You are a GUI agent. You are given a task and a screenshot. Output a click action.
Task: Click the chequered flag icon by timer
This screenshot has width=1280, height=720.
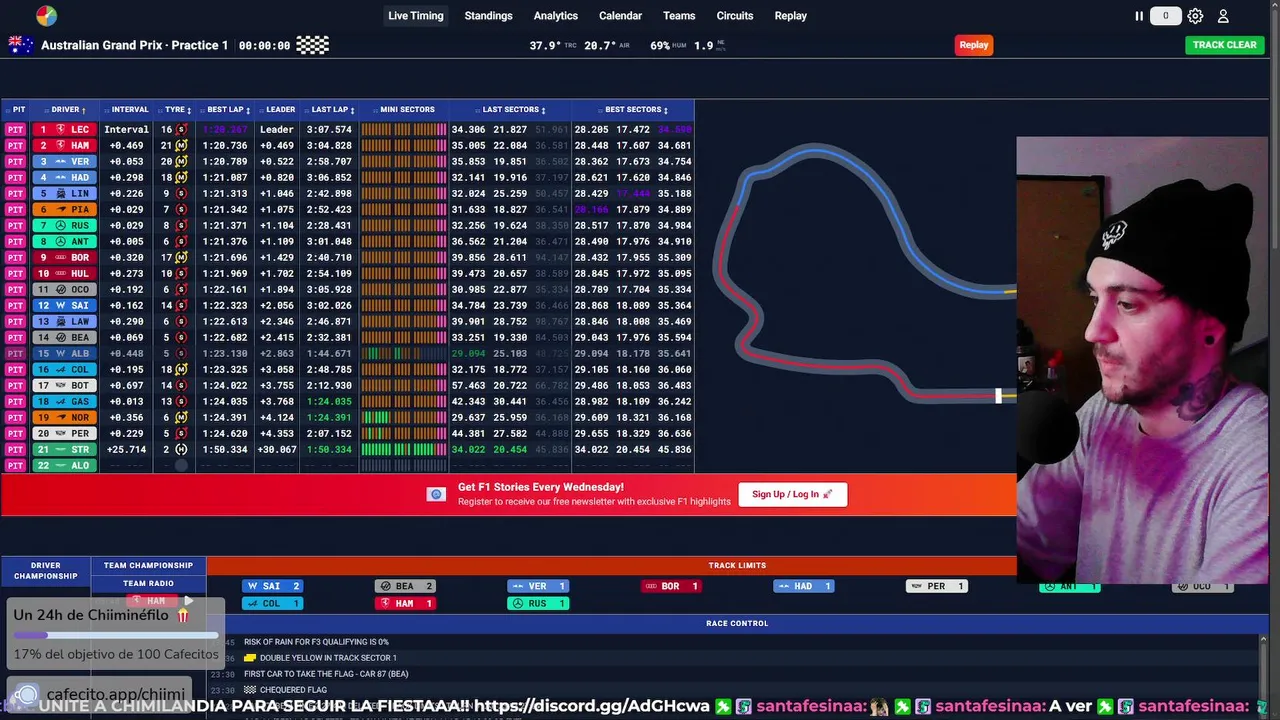313,45
